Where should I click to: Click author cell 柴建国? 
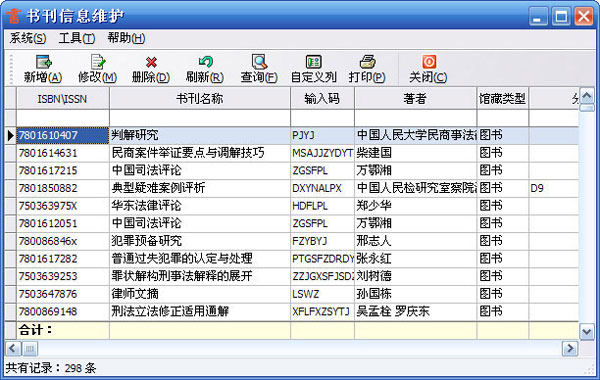pos(416,153)
